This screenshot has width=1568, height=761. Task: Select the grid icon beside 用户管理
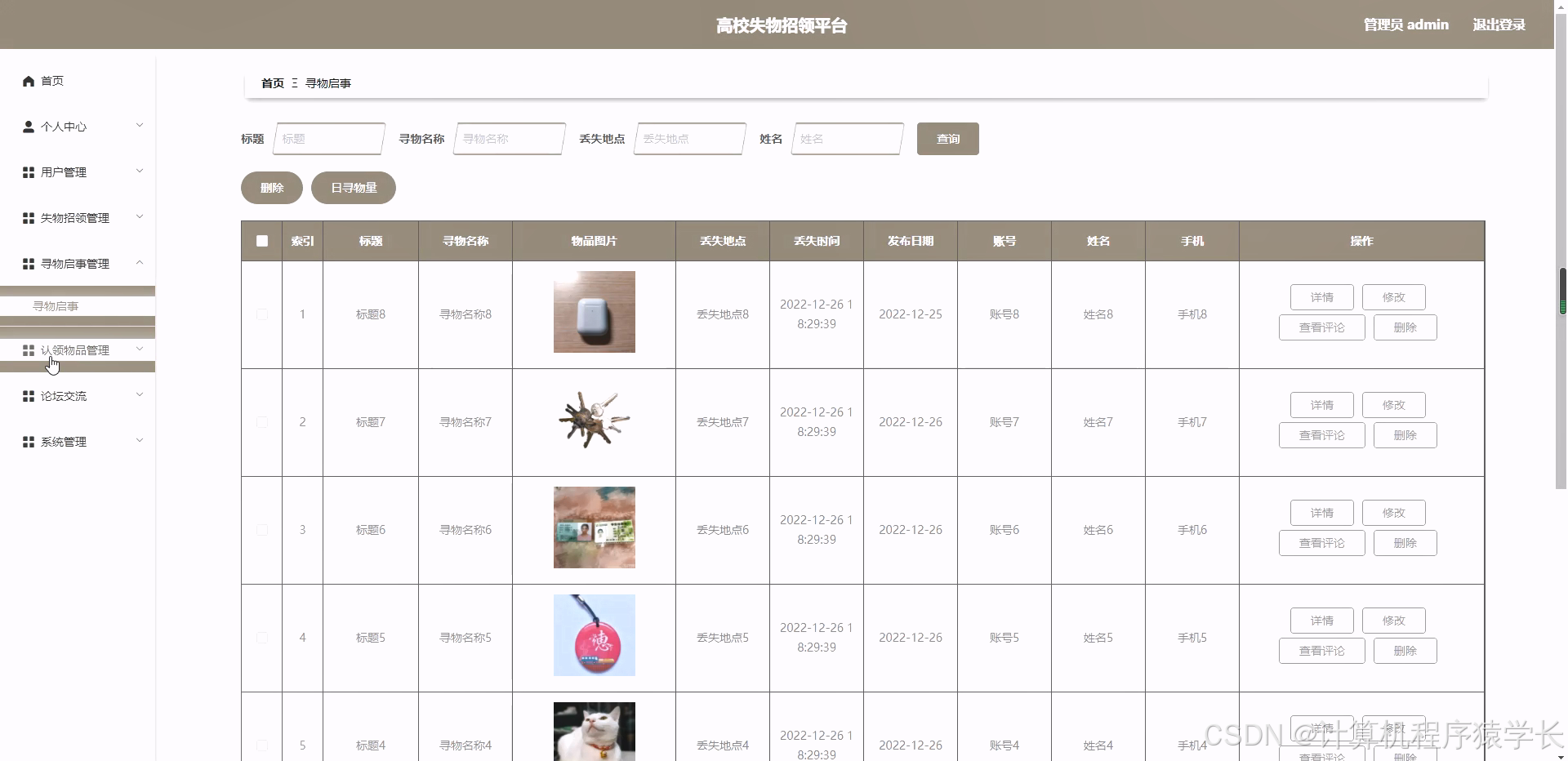tap(27, 172)
